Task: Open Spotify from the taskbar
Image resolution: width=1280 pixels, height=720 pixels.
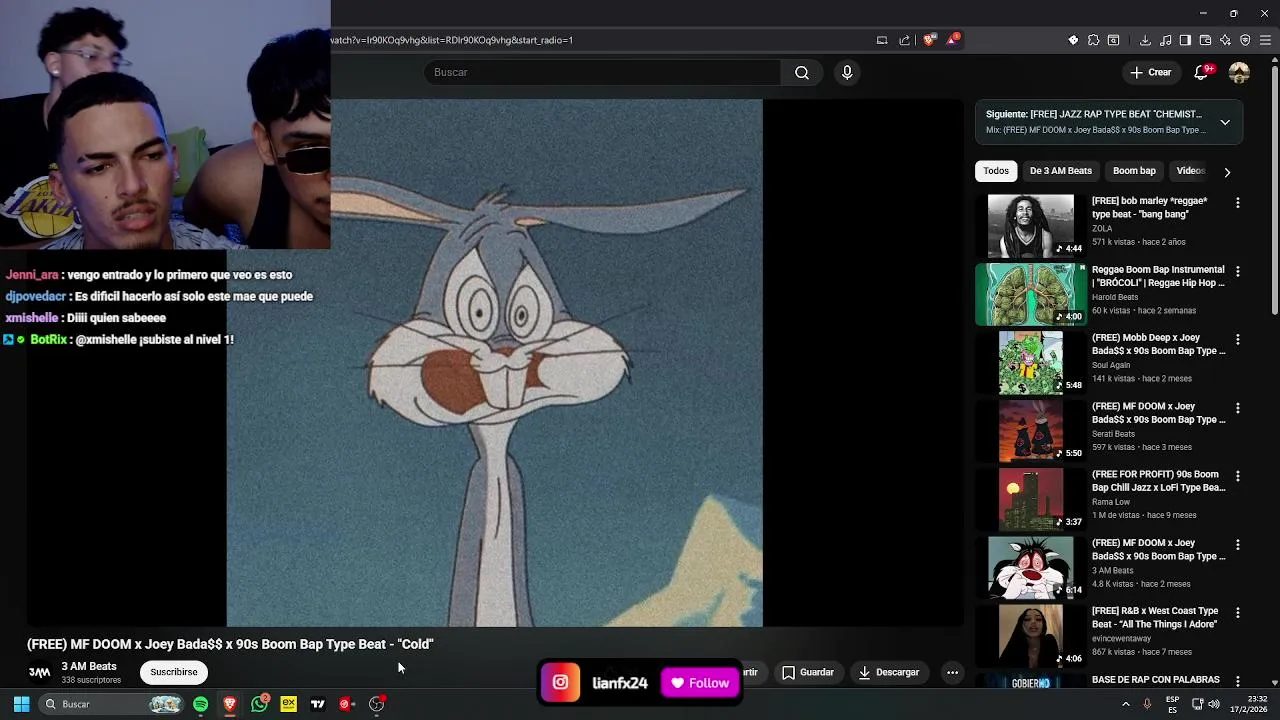Action: click(200, 704)
